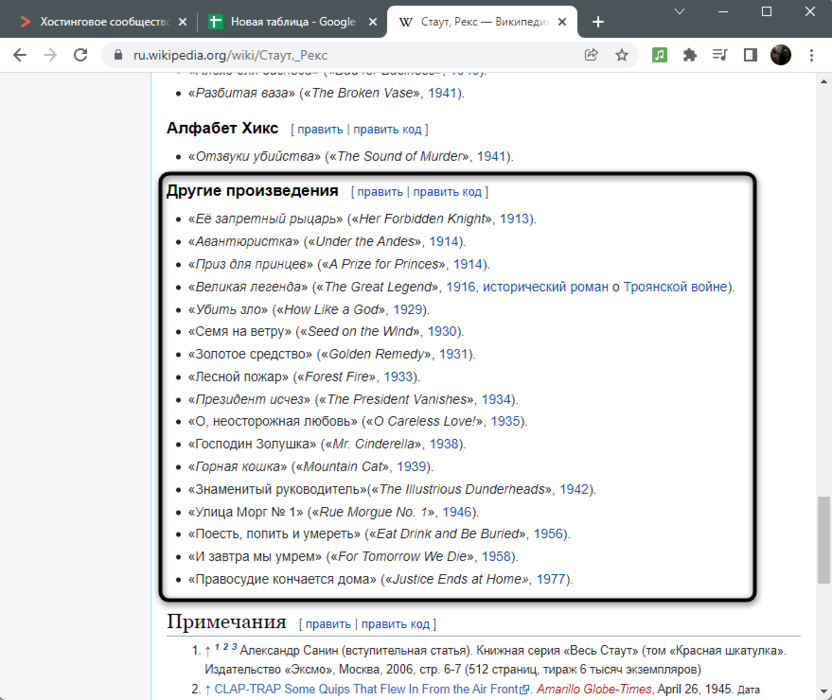Image resolution: width=832 pixels, height=700 pixels.
Task: Click 'править код' next to Алфабет Хикс
Action: pos(388,129)
